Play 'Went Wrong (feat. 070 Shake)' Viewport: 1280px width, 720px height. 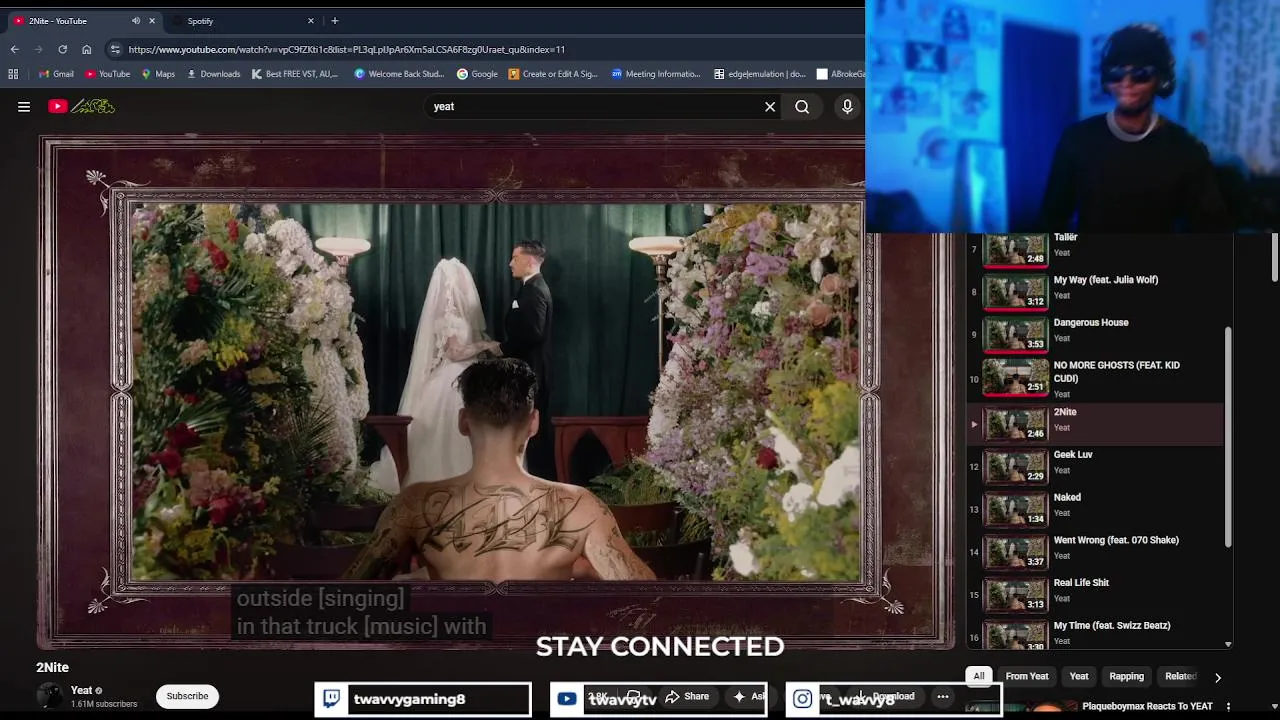pyautogui.click(x=1095, y=553)
